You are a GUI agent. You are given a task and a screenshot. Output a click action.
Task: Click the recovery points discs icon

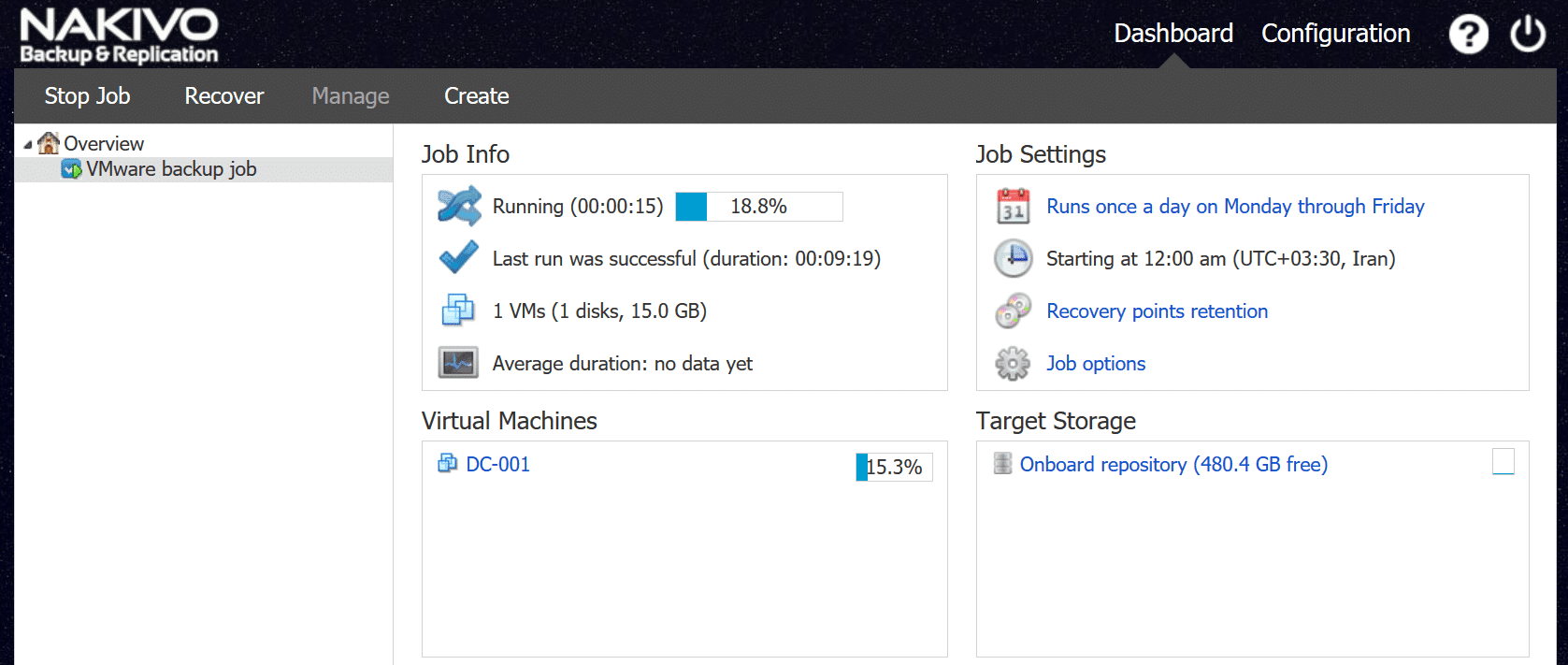point(1013,311)
